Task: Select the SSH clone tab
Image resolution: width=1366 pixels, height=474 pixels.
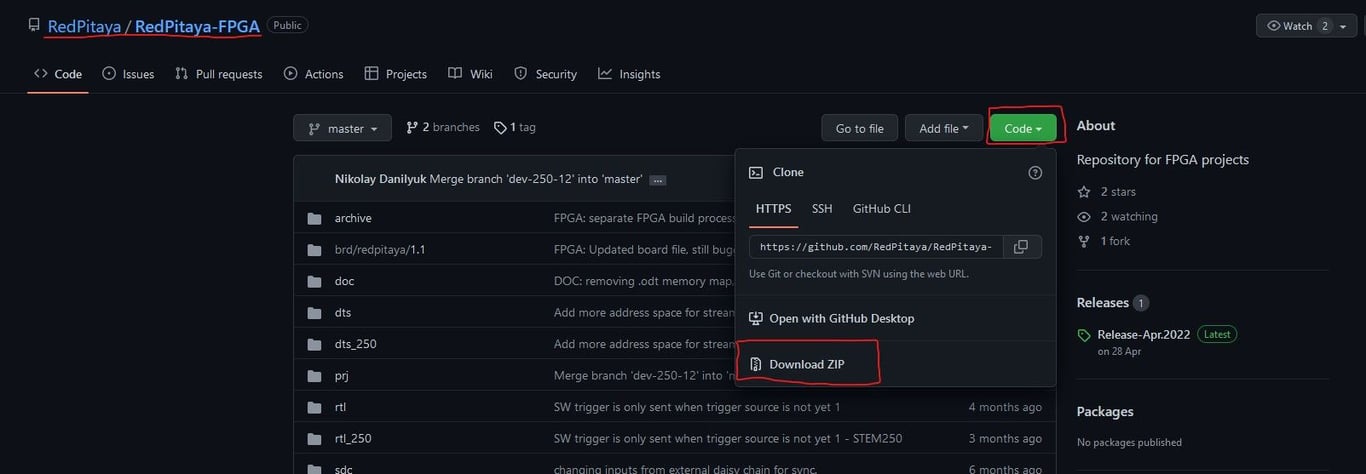Action: click(822, 209)
